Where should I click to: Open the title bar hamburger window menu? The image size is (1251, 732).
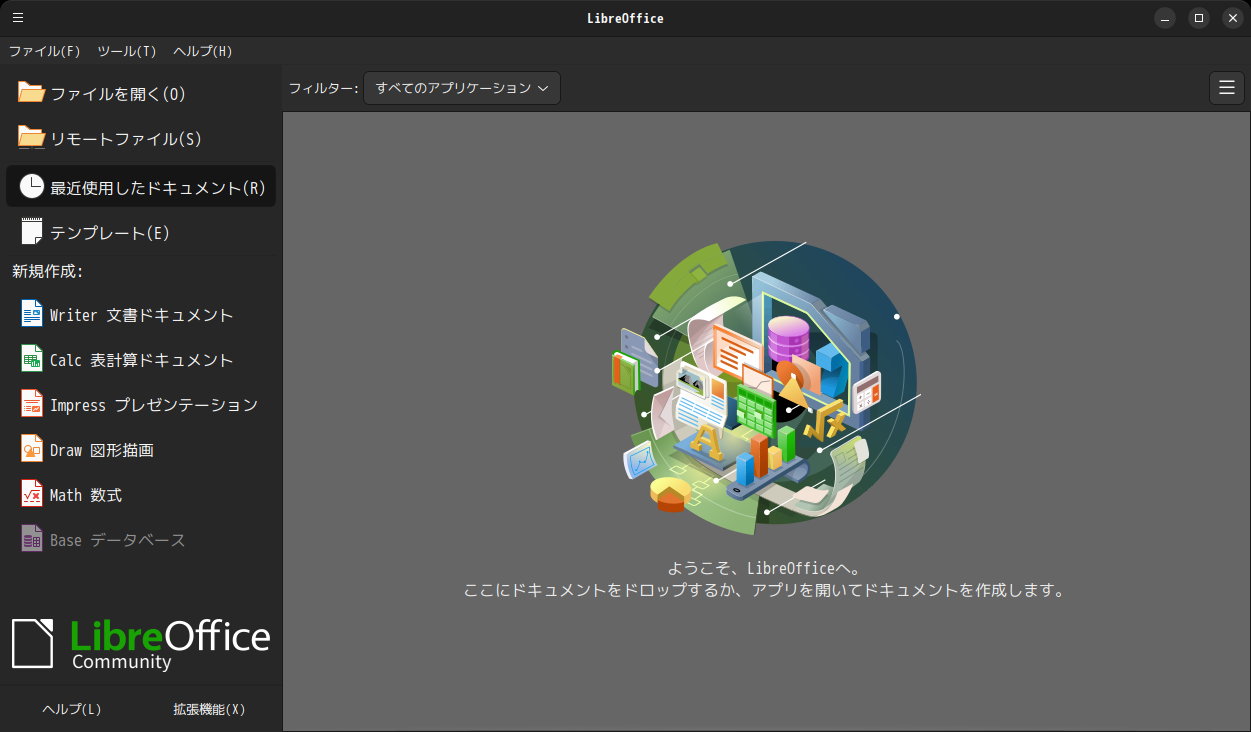pos(18,18)
